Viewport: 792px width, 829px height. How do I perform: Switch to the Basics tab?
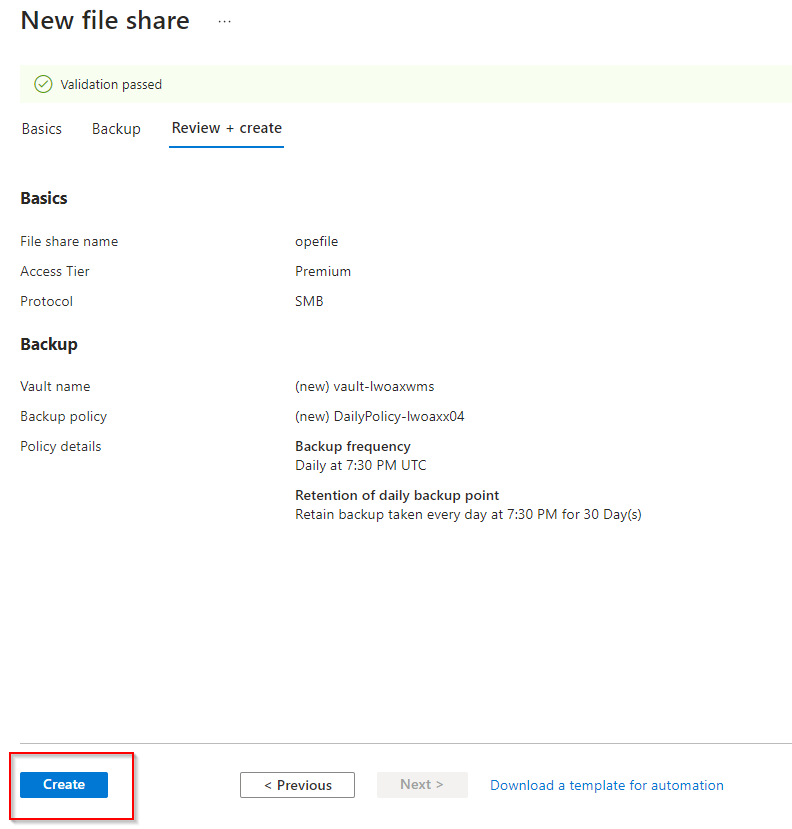click(42, 128)
